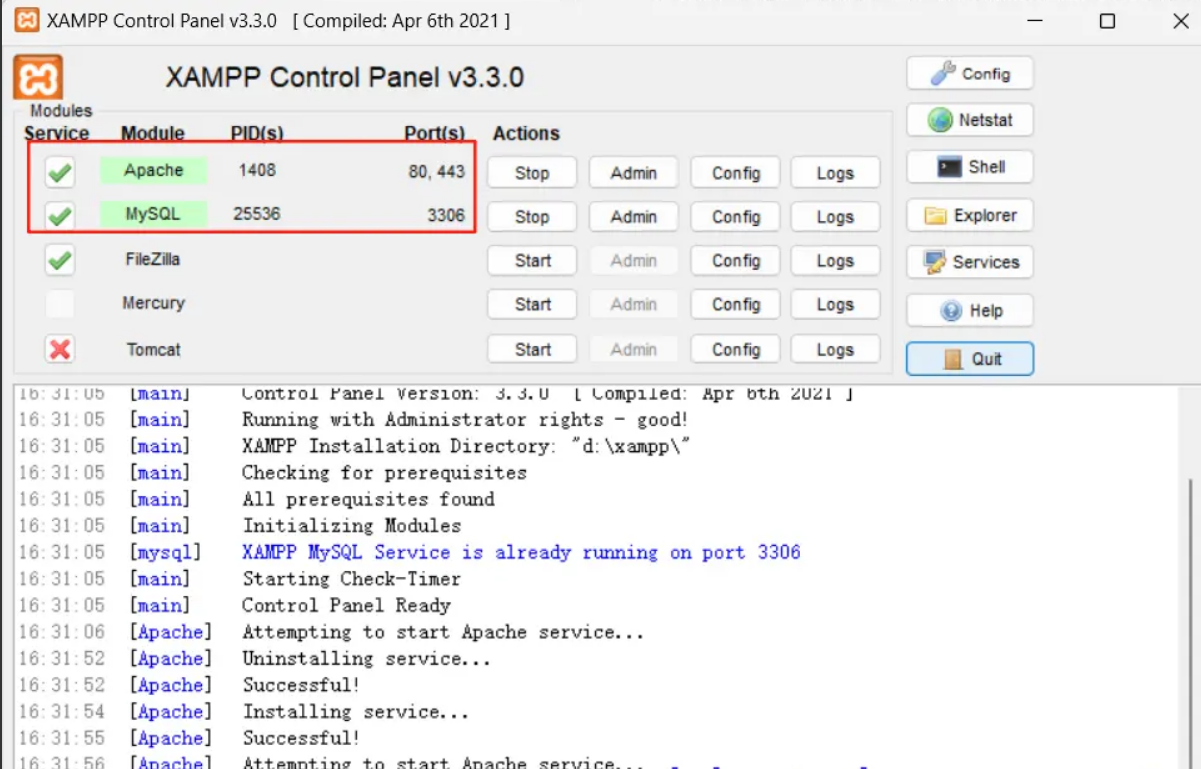Image resolution: width=1201 pixels, height=769 pixels.
Task: Open Services panel icon button
Action: click(x=969, y=262)
